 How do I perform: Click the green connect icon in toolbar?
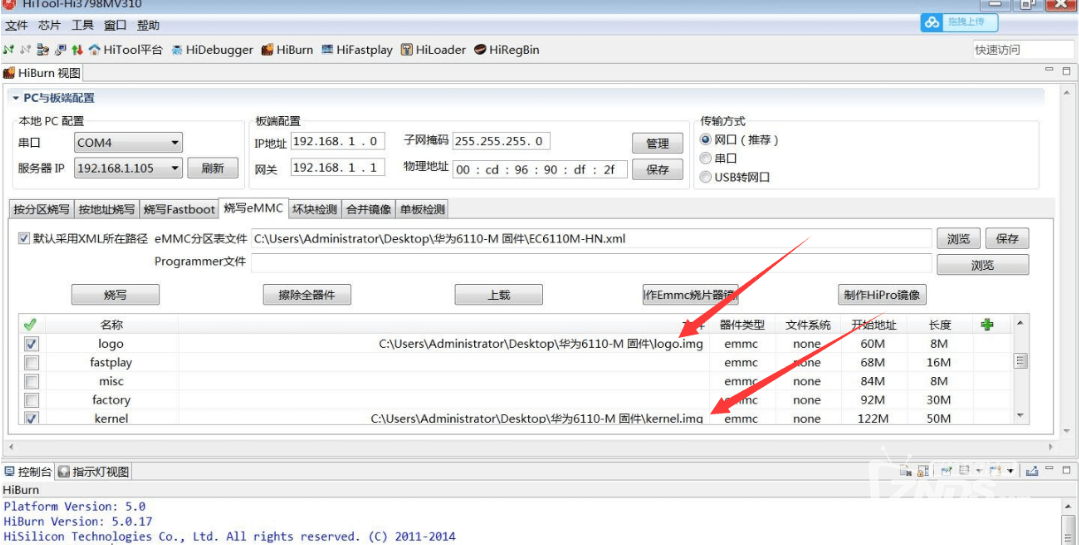coord(8,50)
